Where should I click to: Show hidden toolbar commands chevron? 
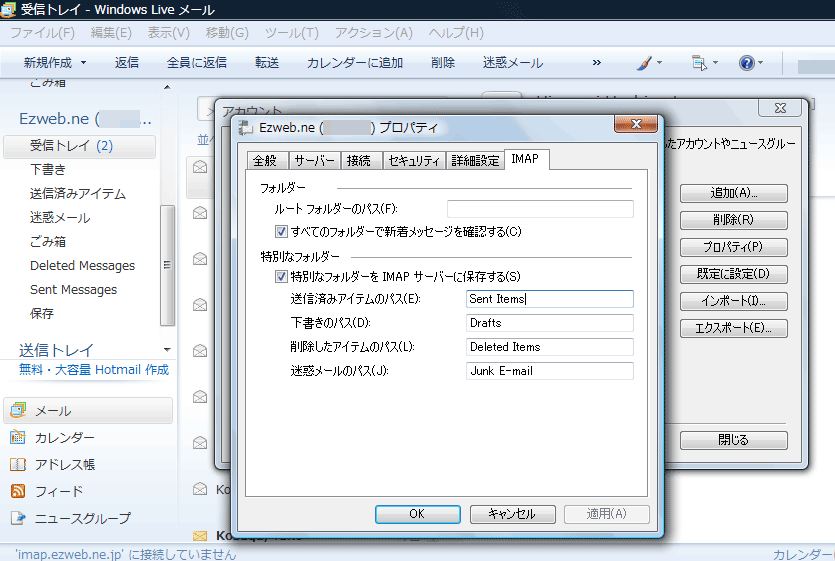pyautogui.click(x=596, y=63)
